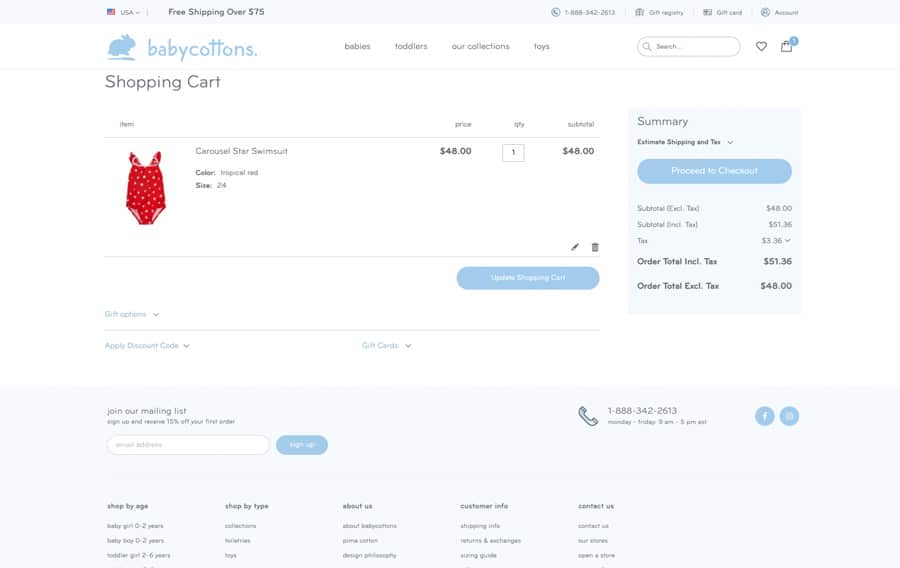Delete the swimsuit with trash icon
Screen dimensions: 900x568
point(595,247)
